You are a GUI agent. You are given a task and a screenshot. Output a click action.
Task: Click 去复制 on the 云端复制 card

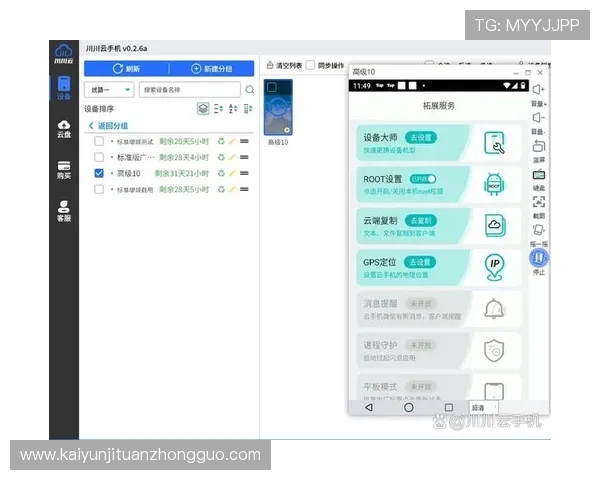pyautogui.click(x=421, y=220)
